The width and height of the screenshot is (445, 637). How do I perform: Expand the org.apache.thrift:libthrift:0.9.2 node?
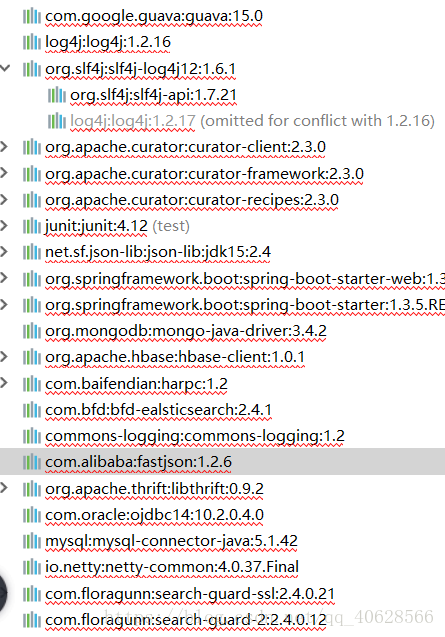click(x=4, y=488)
